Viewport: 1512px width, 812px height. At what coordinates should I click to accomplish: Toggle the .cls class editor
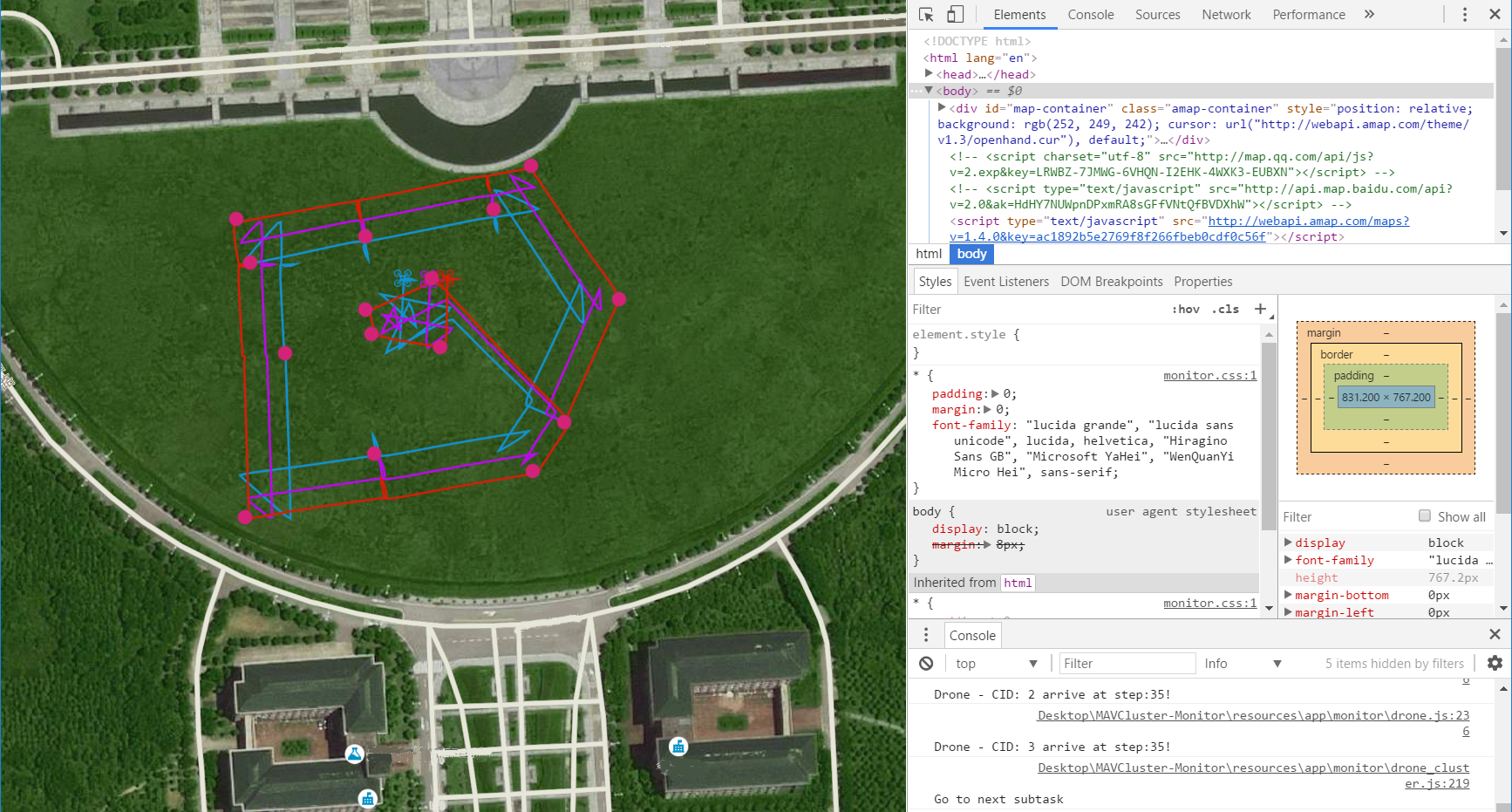coord(1225,310)
